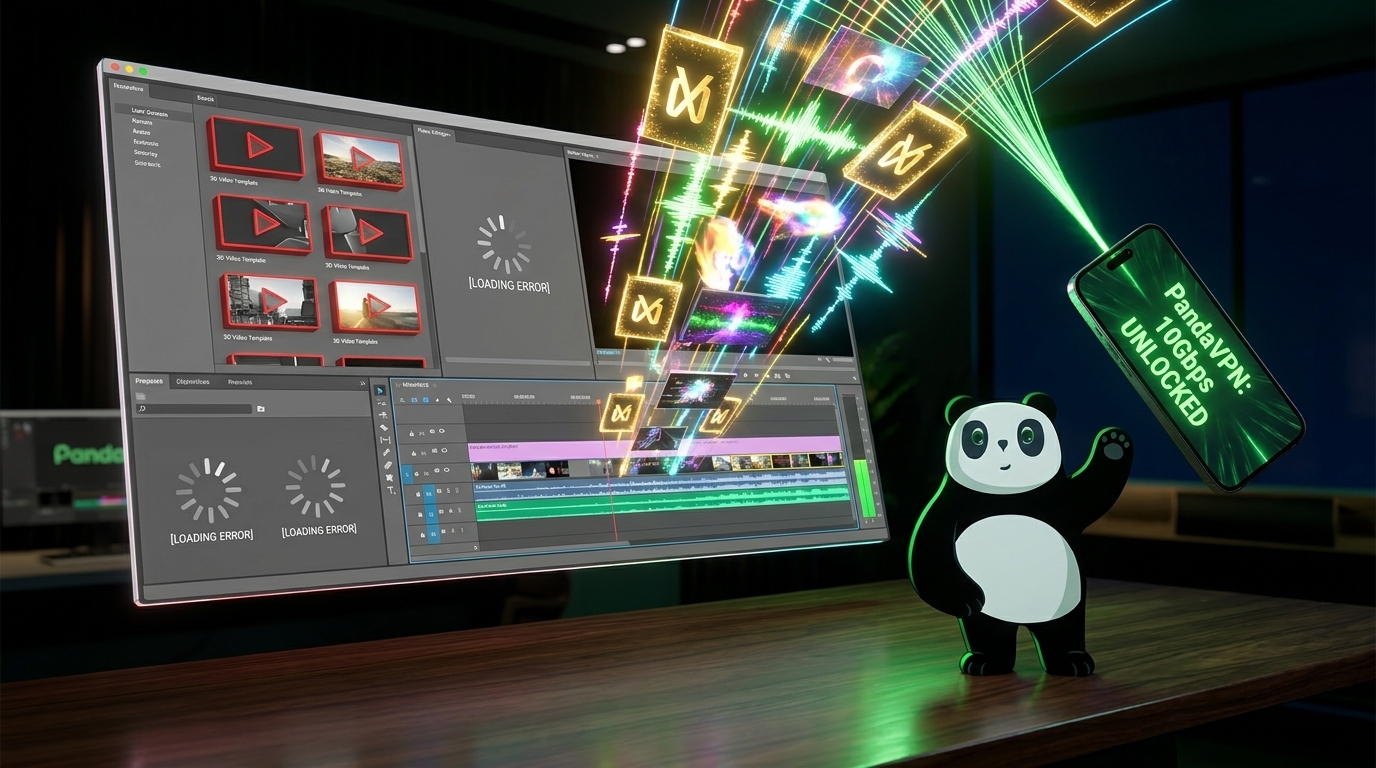Open the sunset silhouette video template thumbnail
The height and width of the screenshot is (768, 1376).
[x=374, y=308]
